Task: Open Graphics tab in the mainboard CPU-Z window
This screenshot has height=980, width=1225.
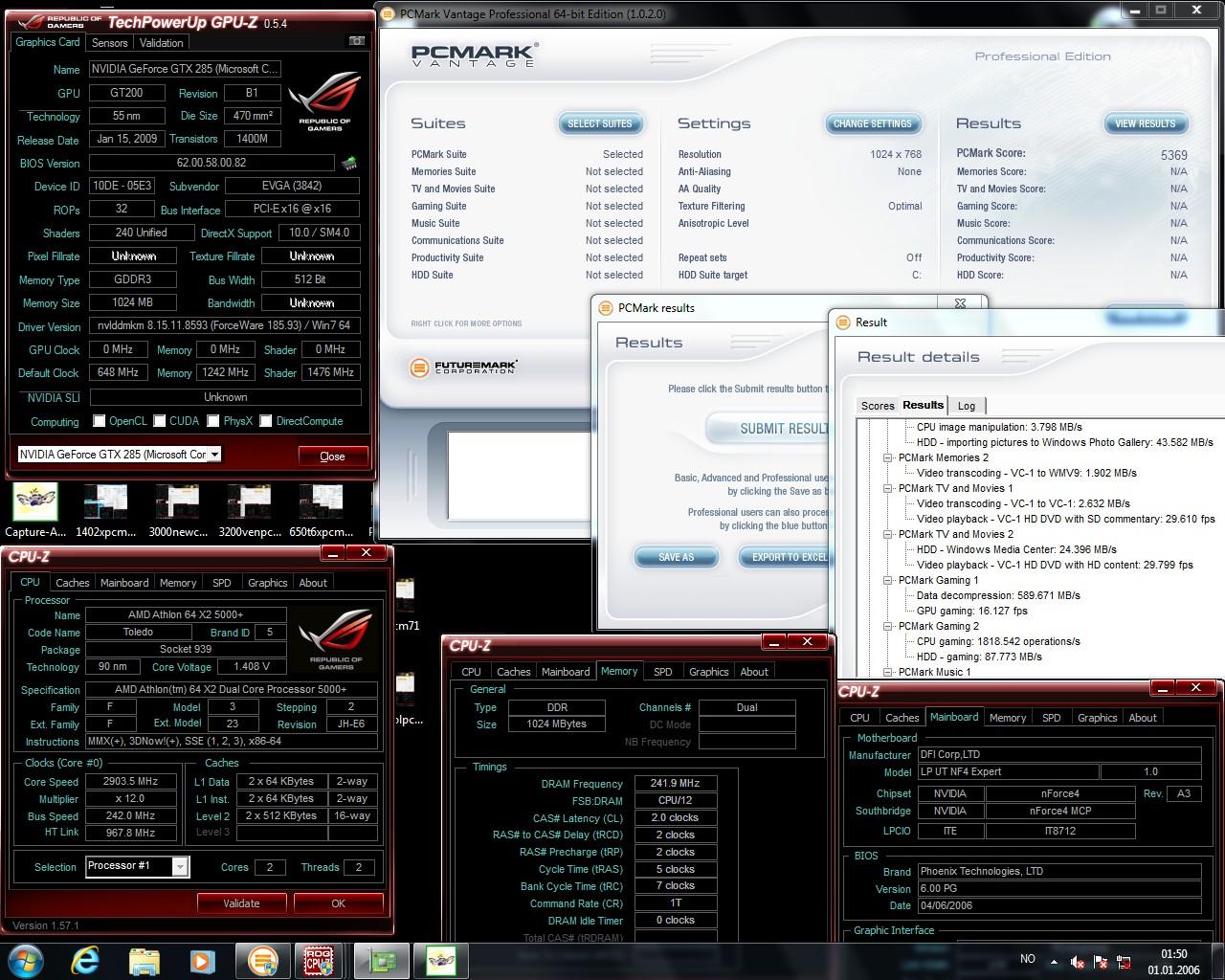Action: point(1097,718)
